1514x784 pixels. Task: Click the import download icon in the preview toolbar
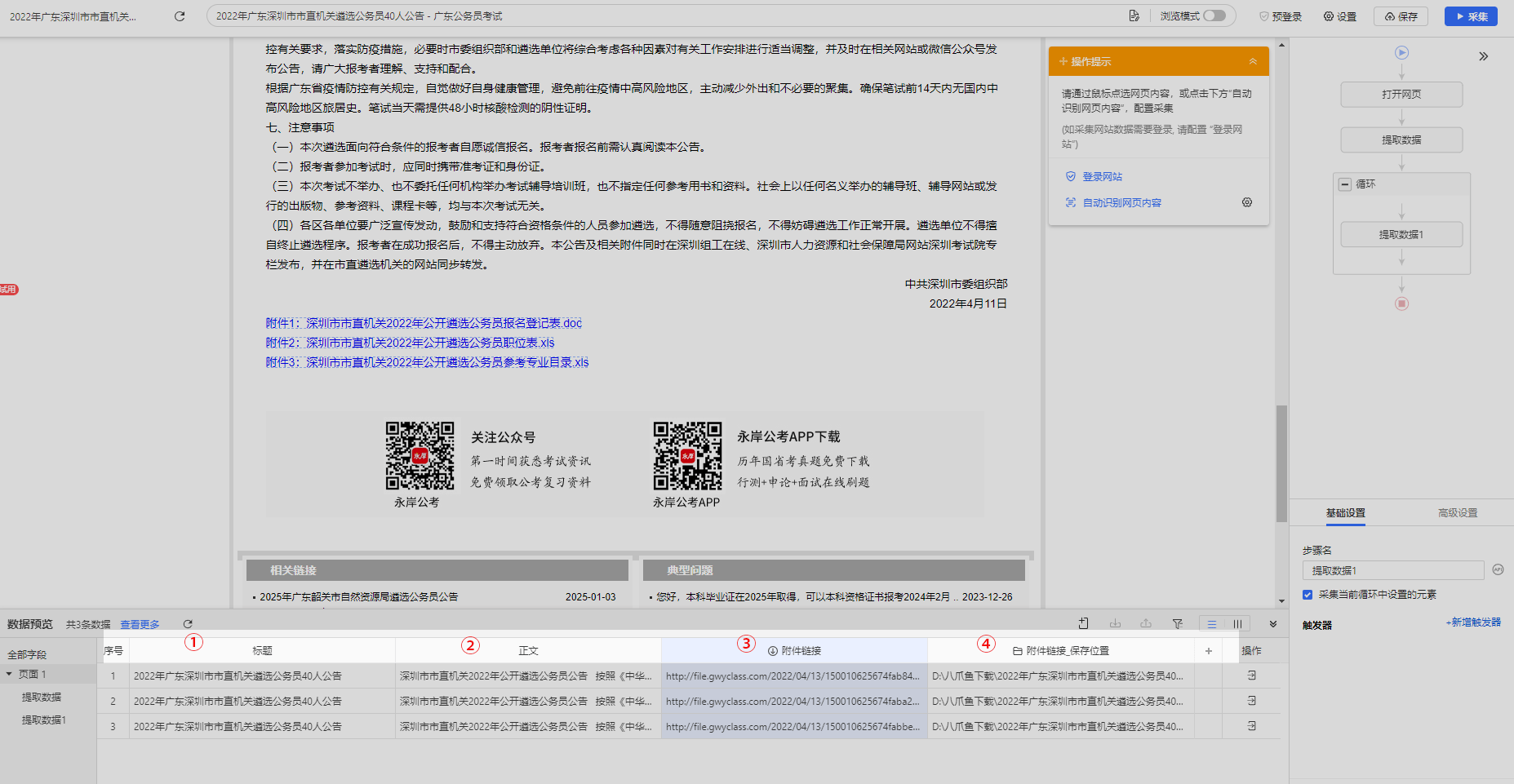click(x=1115, y=624)
